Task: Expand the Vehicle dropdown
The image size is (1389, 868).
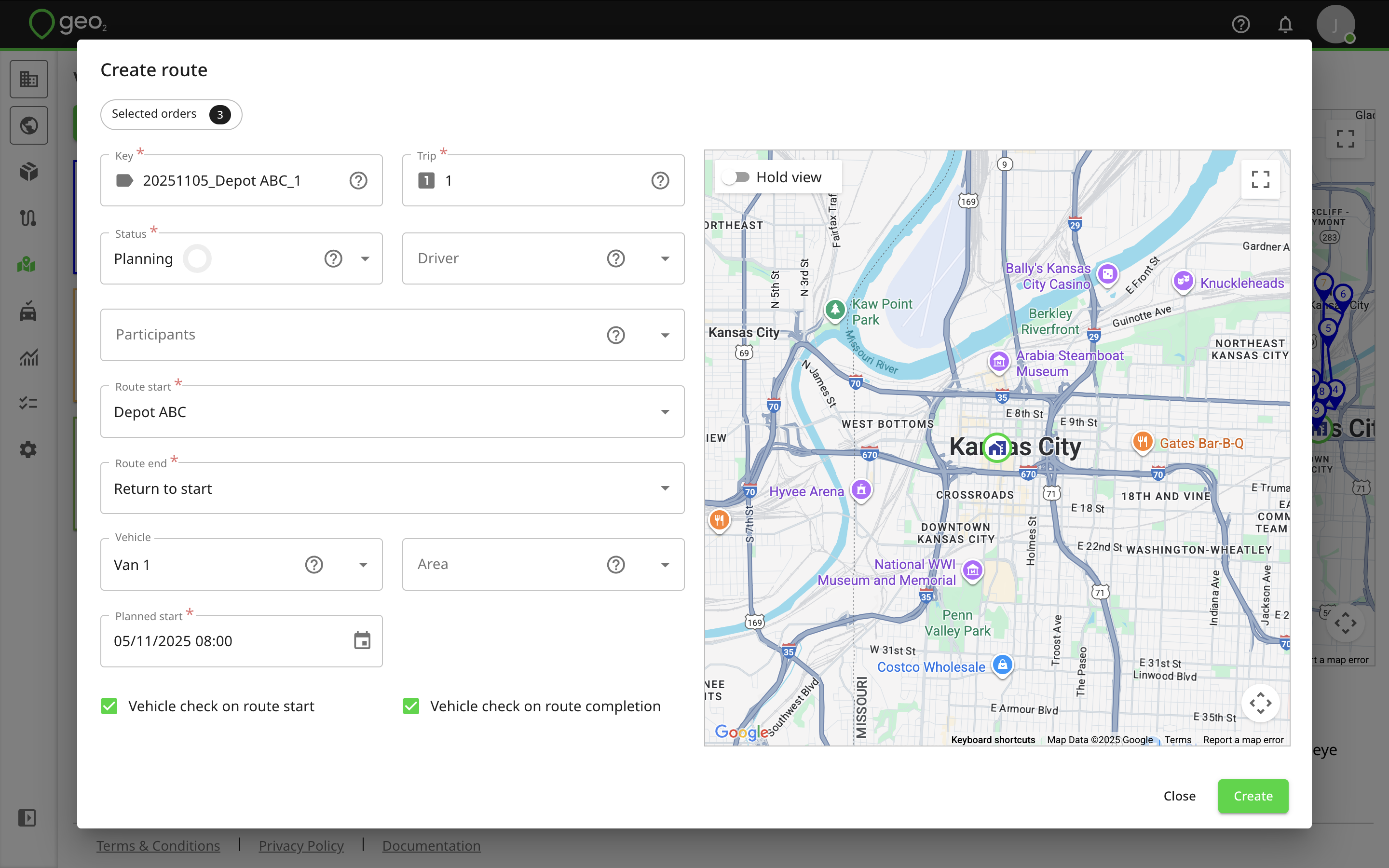Action: tap(363, 565)
